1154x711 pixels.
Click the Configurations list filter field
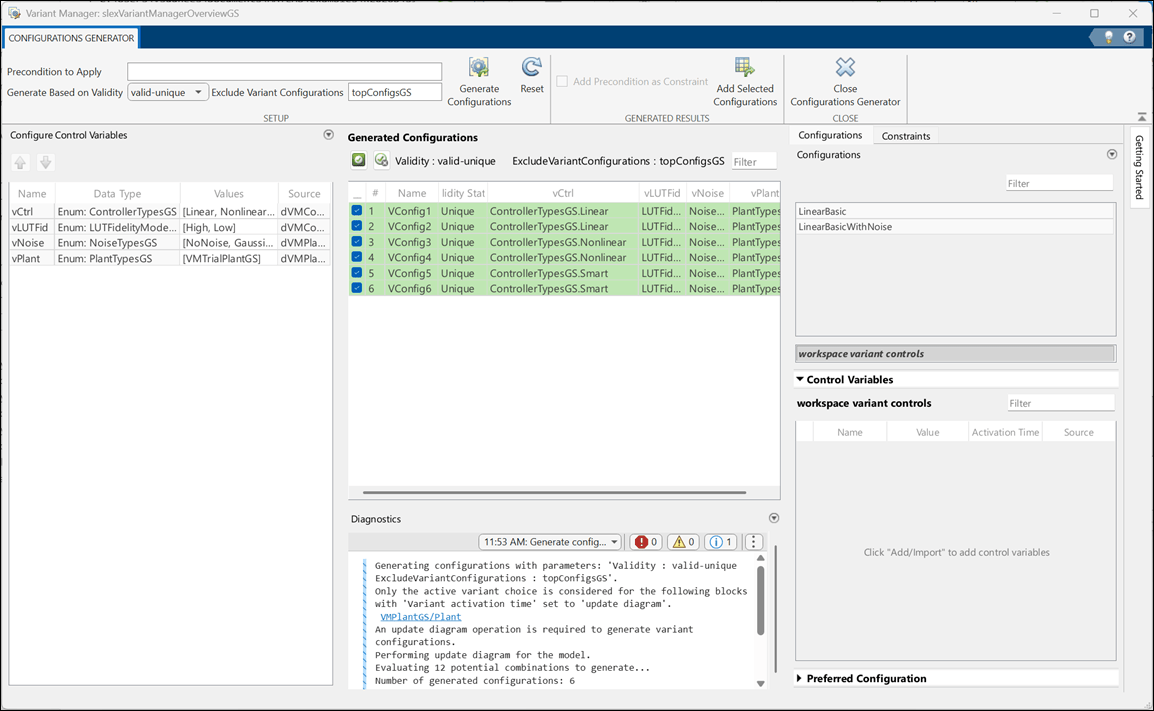(1059, 183)
